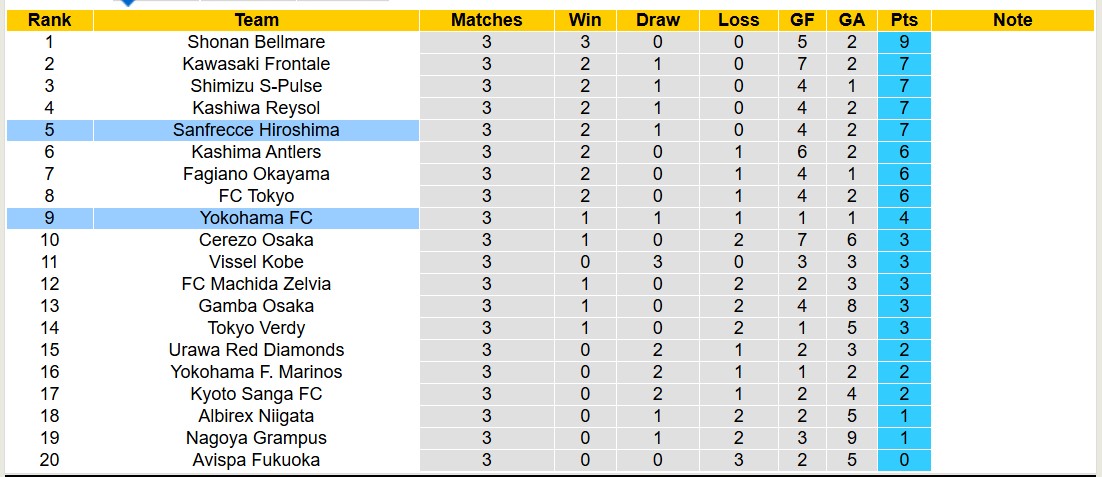
Task: Open Shonan Bellmare team entry
Action: pos(256,42)
